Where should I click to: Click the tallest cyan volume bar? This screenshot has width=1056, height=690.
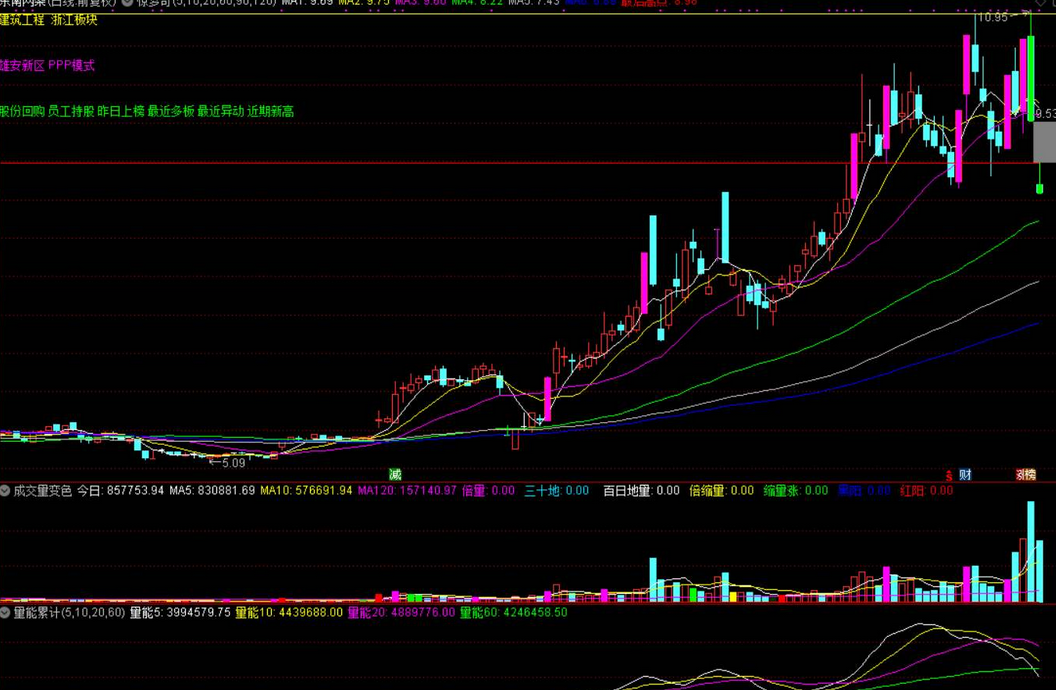pos(1030,551)
